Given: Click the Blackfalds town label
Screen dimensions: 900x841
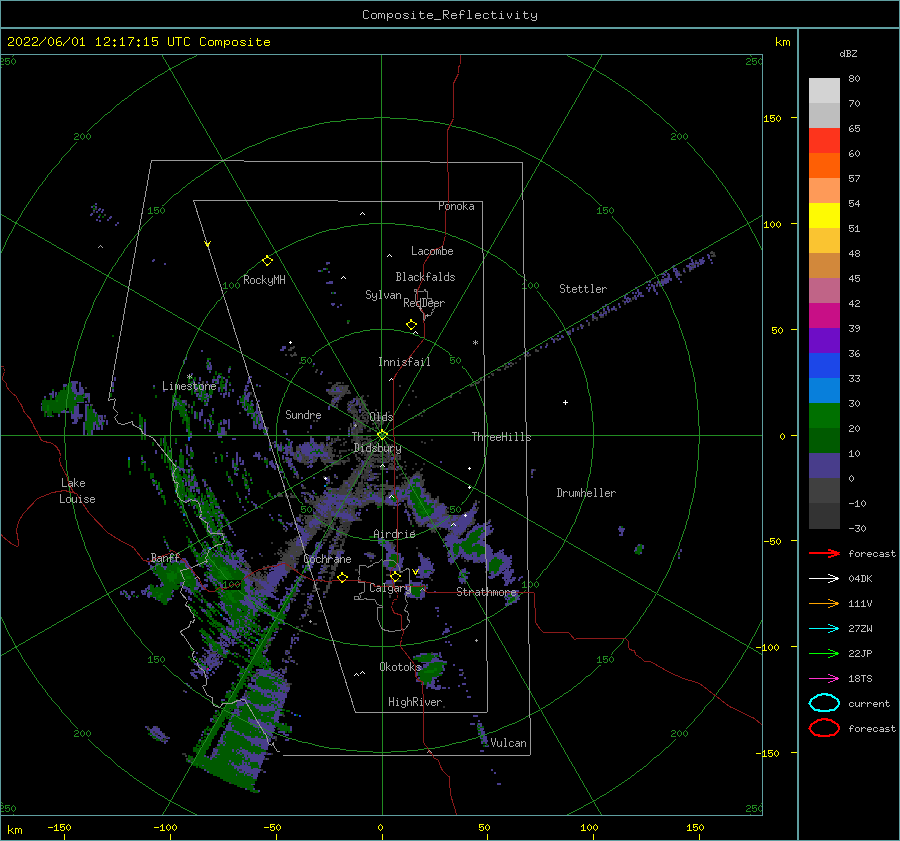Looking at the screenshot, I should [425, 277].
